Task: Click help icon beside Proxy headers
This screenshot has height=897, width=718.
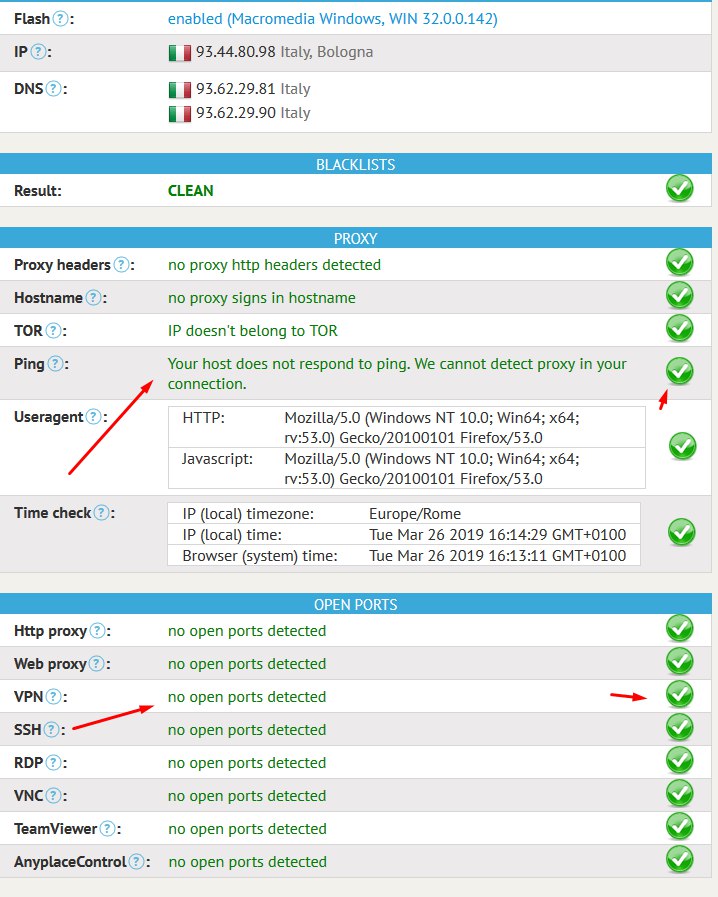Action: coord(122,265)
